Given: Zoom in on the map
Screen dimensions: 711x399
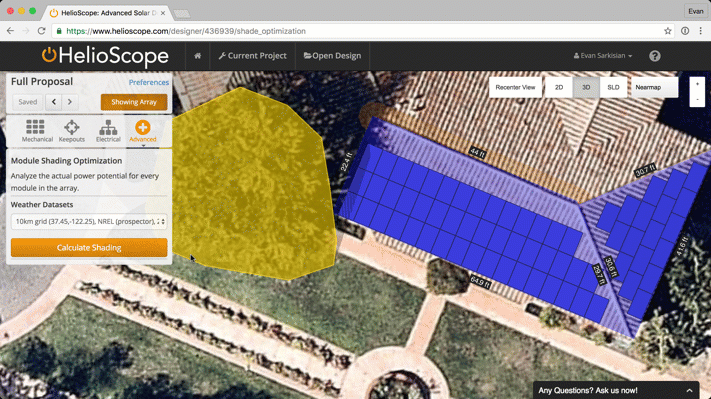Looking at the screenshot, I should (697, 84).
